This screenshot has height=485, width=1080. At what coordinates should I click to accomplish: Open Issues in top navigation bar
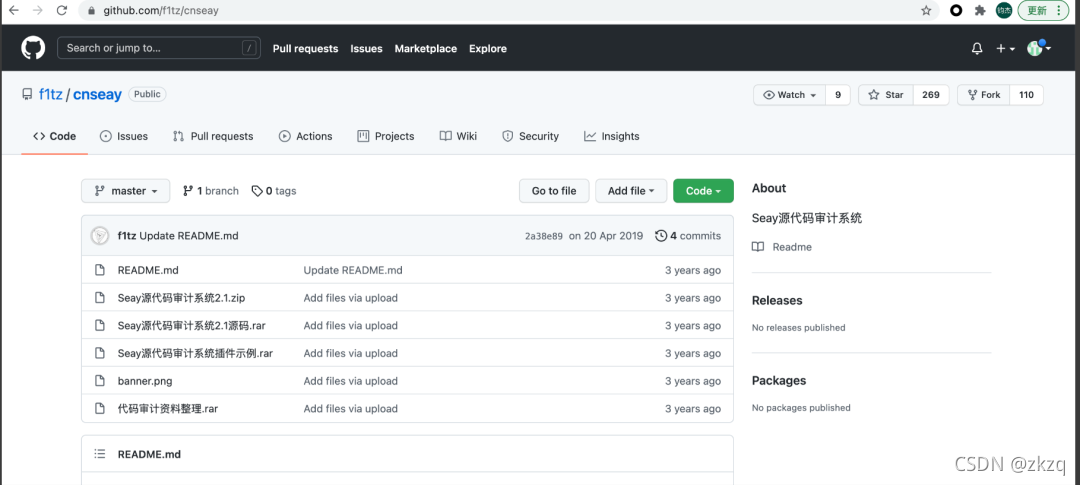coord(366,49)
